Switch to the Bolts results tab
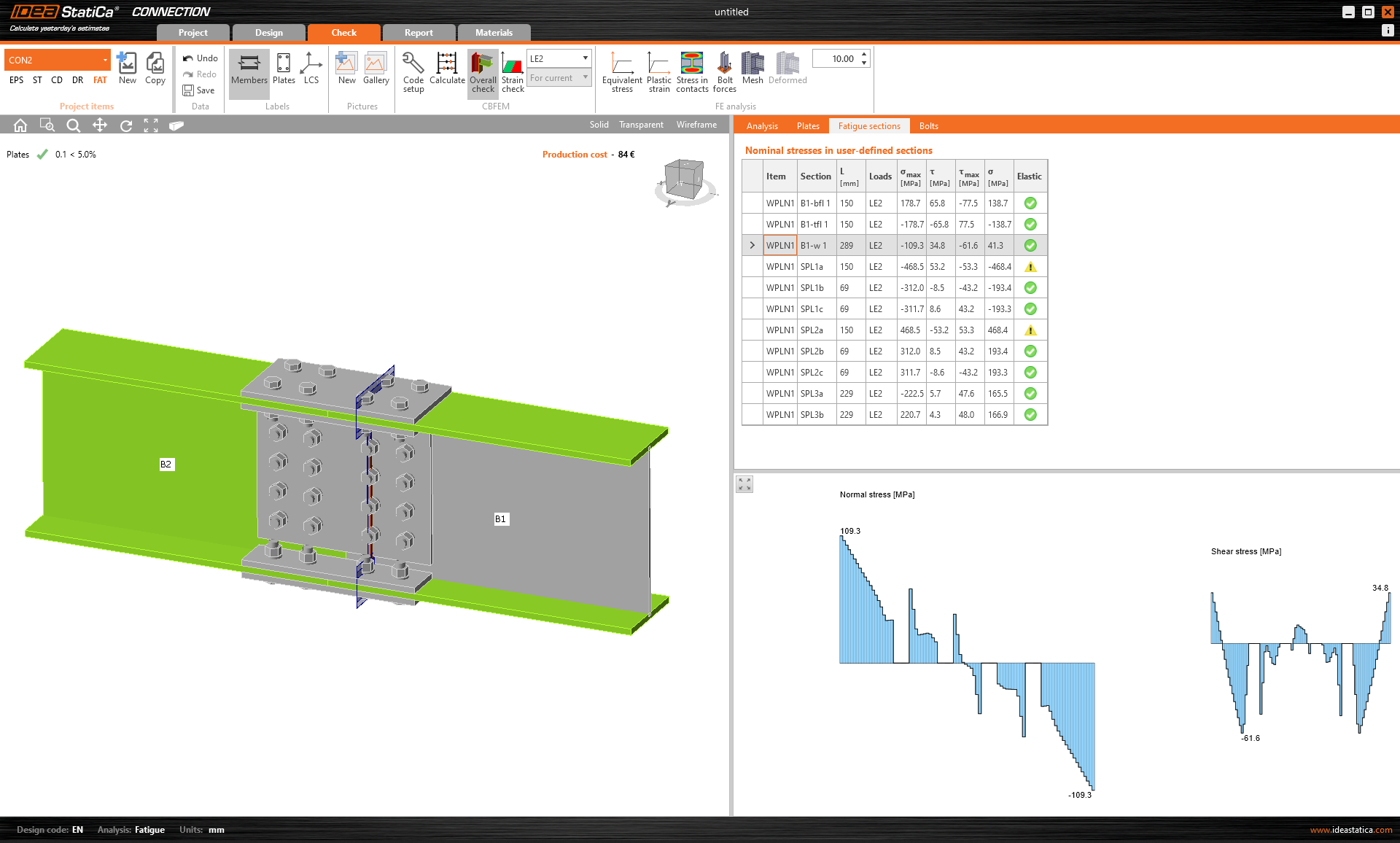This screenshot has height=843, width=1400. [x=928, y=126]
